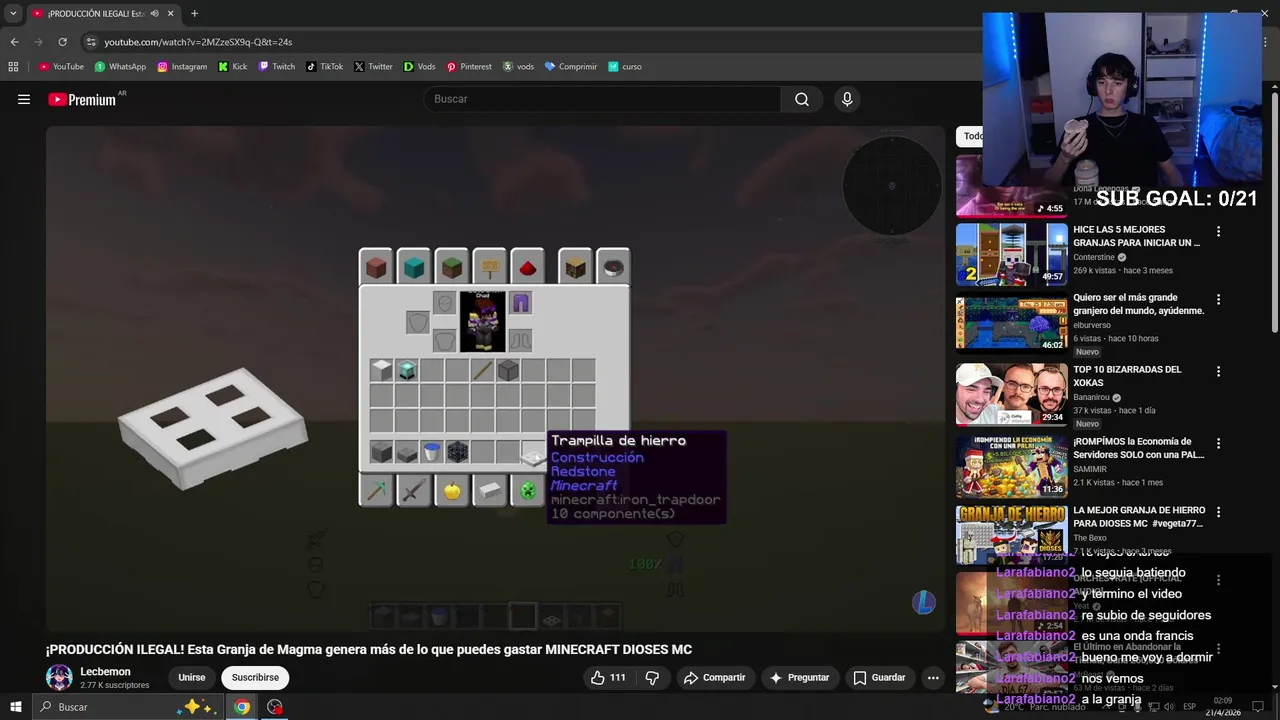
Task: Open the Kick bookmark
Action: pyautogui.click(x=232, y=67)
